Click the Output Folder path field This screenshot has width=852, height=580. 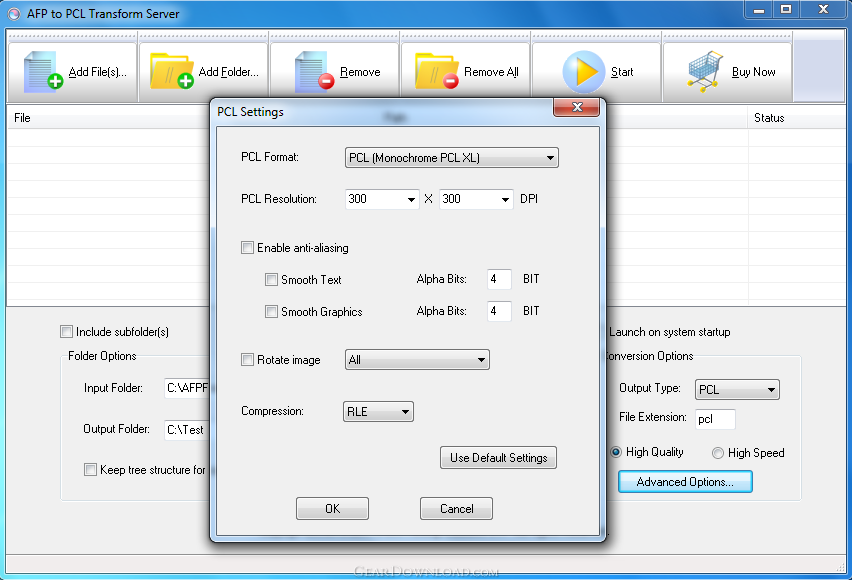click(x=187, y=429)
